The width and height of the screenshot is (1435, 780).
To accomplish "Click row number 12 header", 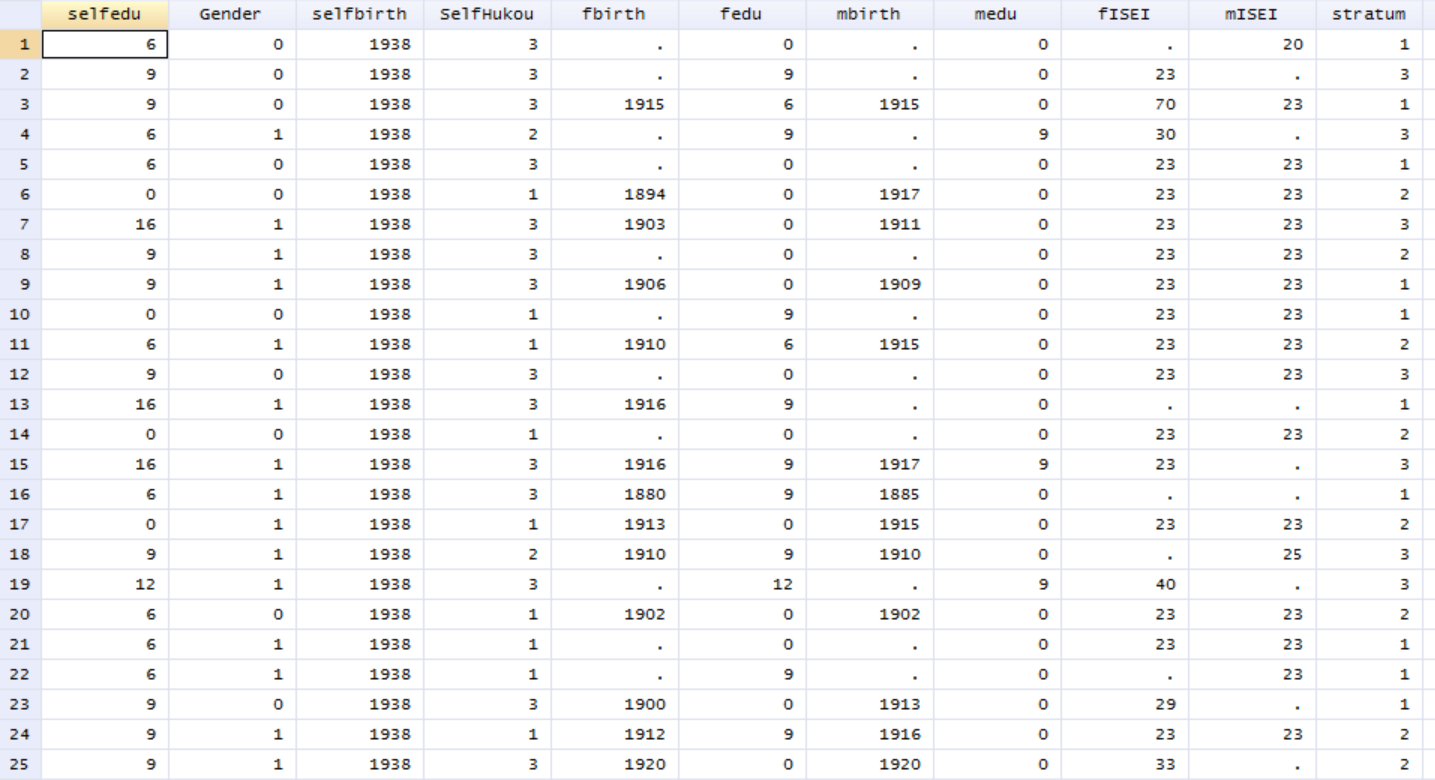I will (21, 374).
